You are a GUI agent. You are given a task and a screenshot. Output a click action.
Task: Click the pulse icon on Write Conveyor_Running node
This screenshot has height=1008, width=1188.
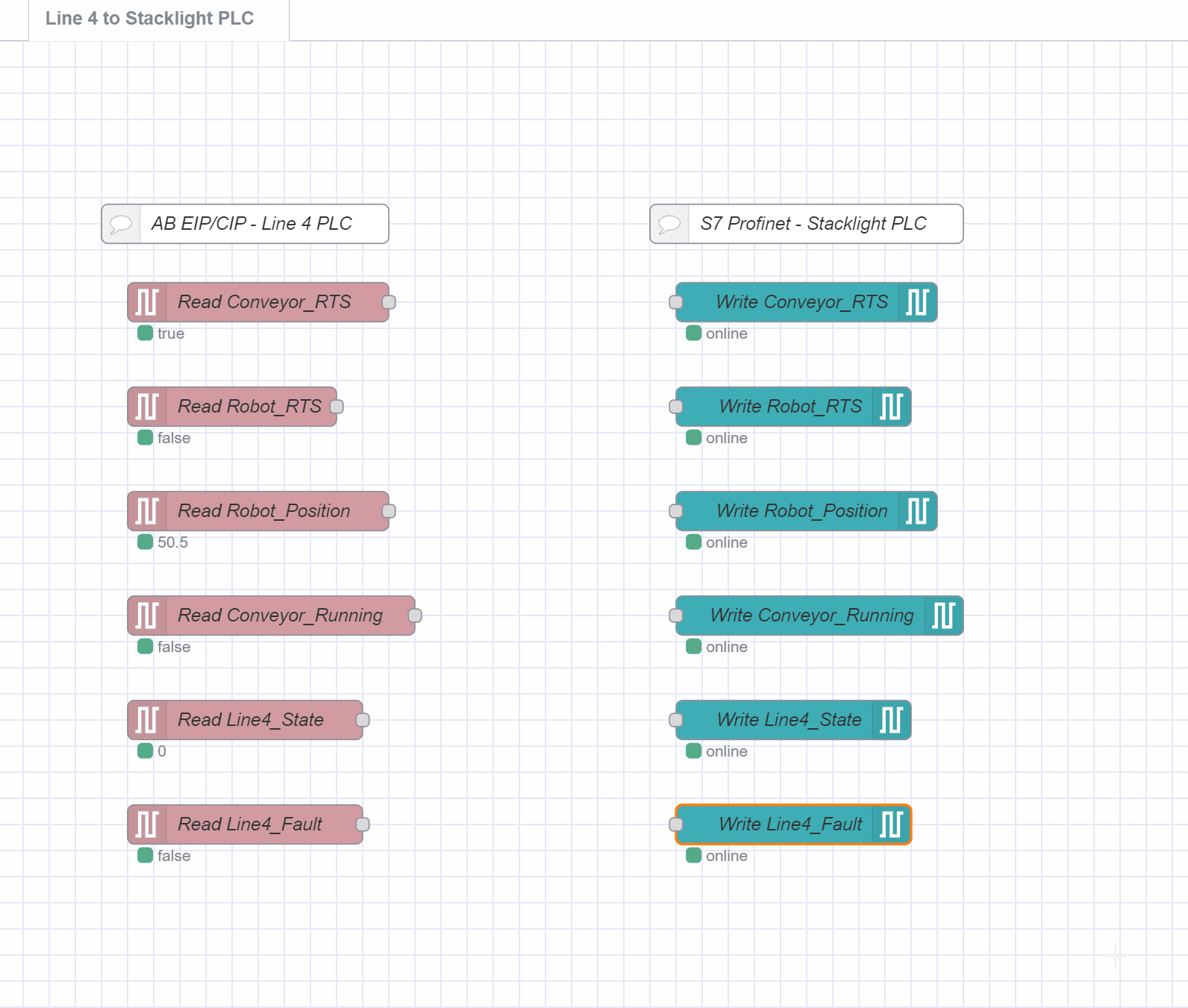point(945,616)
